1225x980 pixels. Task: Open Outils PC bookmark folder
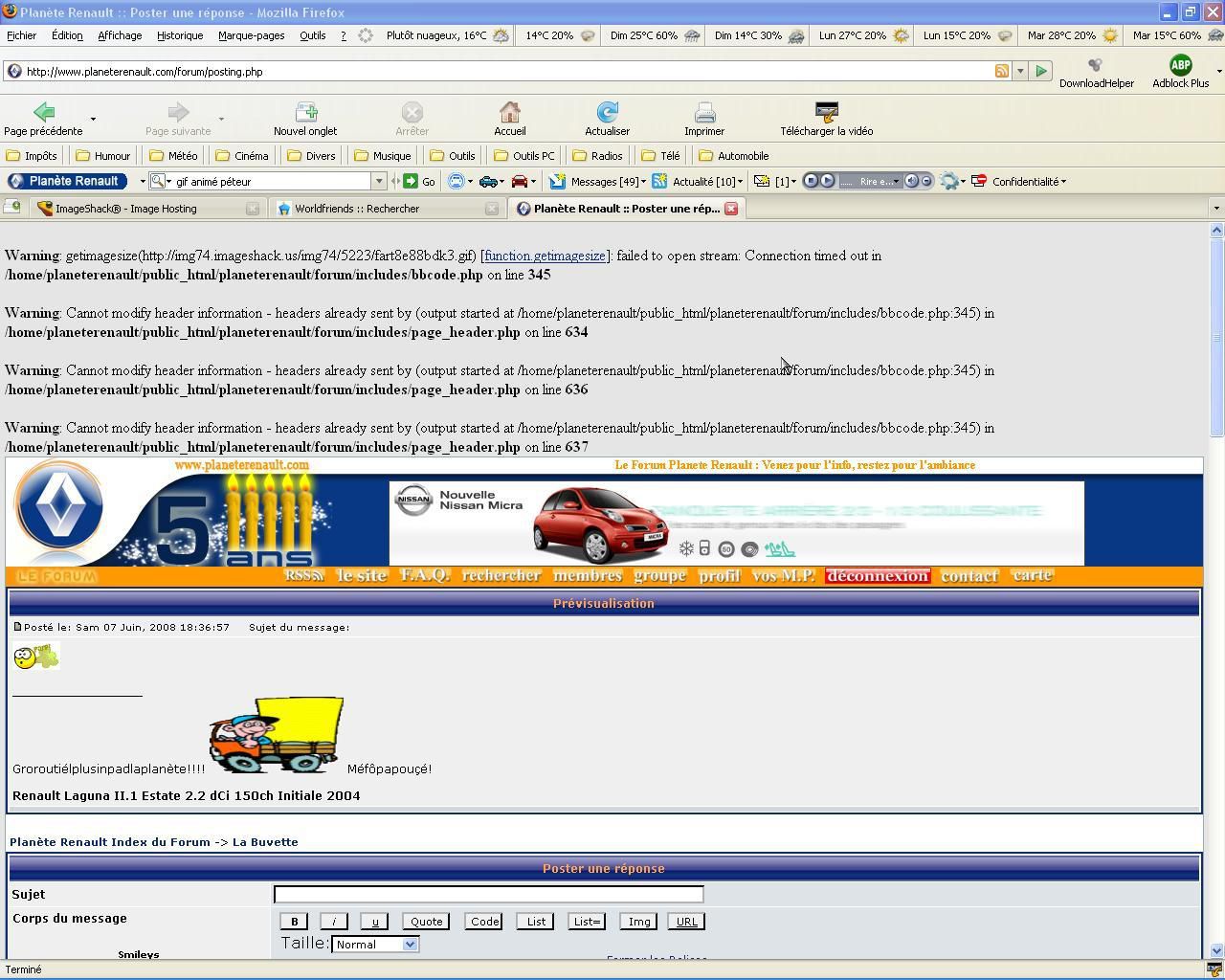(x=524, y=156)
